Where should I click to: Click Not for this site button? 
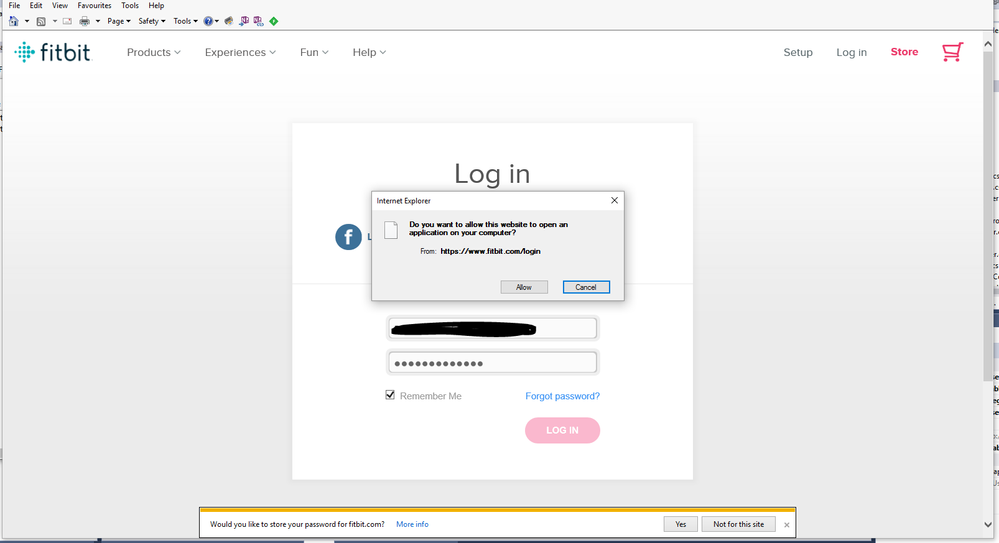coord(738,524)
